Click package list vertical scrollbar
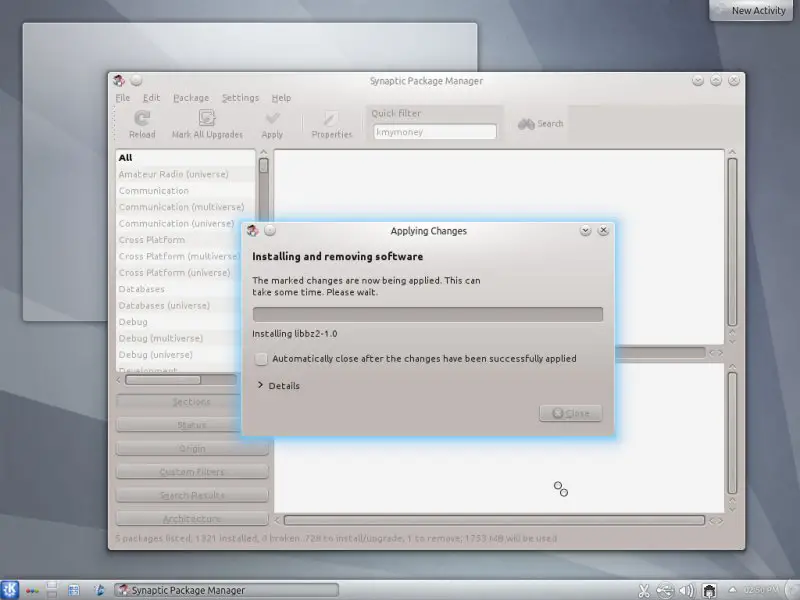This screenshot has height=600, width=800. pos(732,242)
